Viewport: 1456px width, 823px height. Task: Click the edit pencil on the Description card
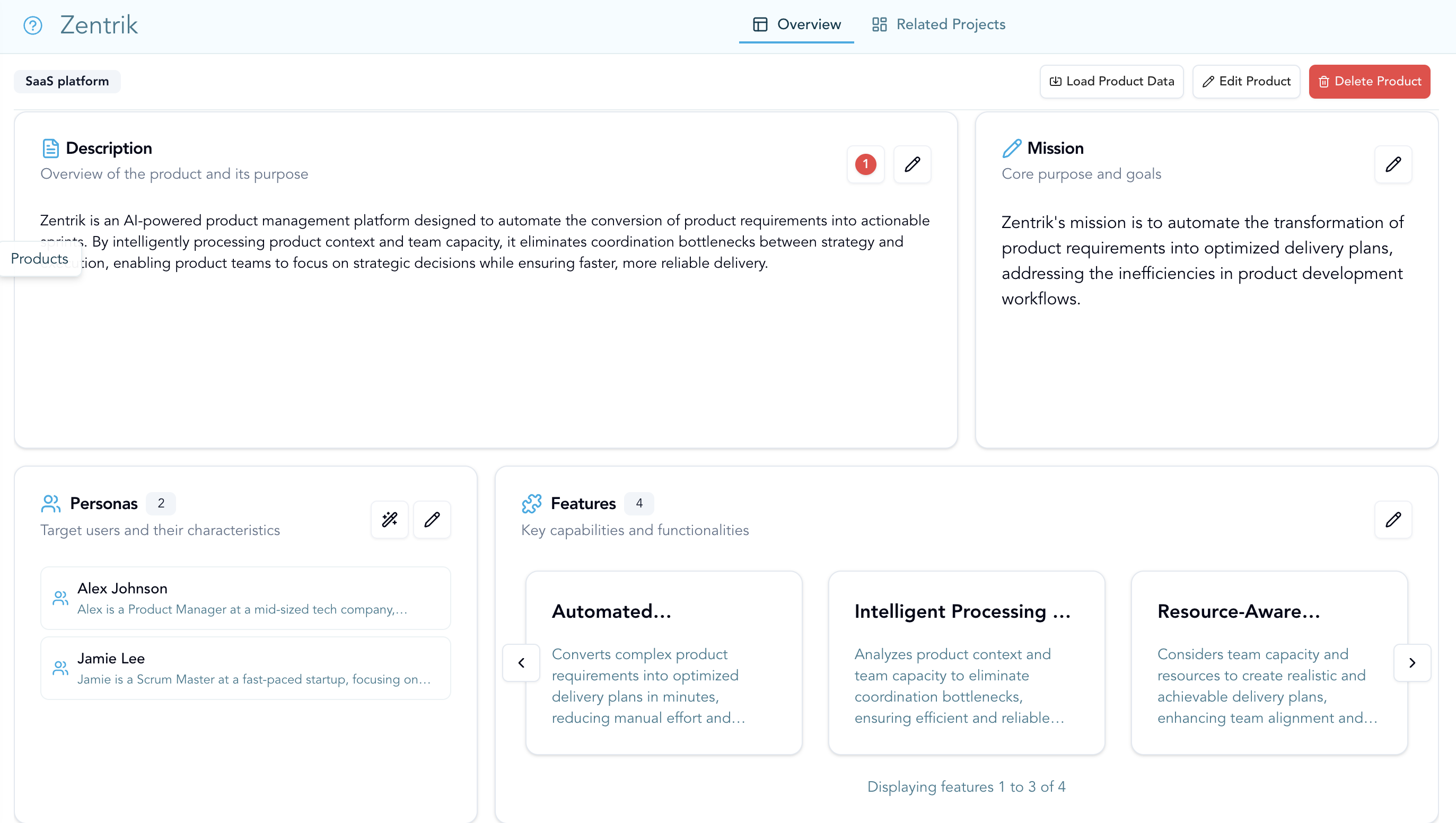(x=913, y=164)
